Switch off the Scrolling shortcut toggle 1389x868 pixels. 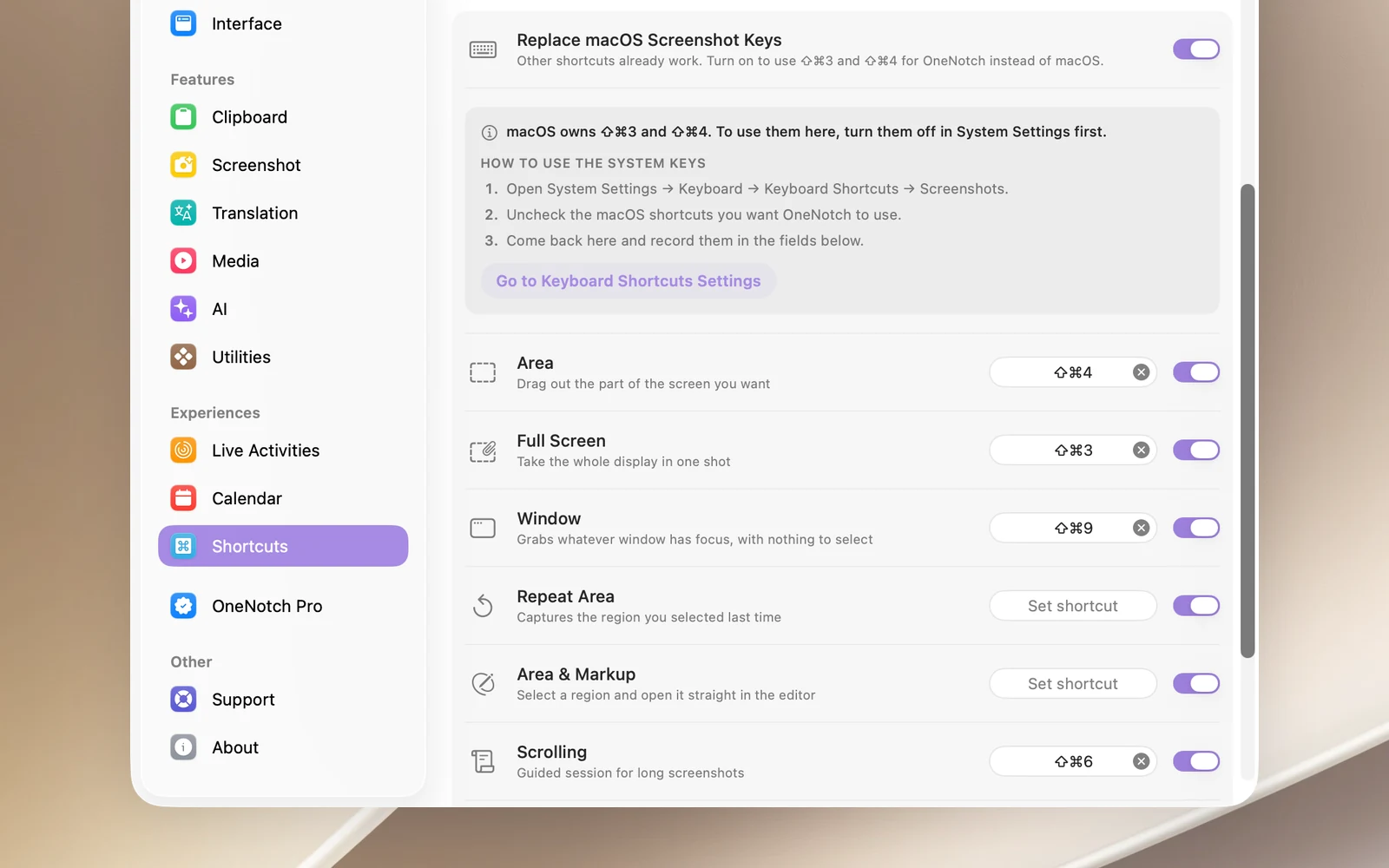[1196, 761]
